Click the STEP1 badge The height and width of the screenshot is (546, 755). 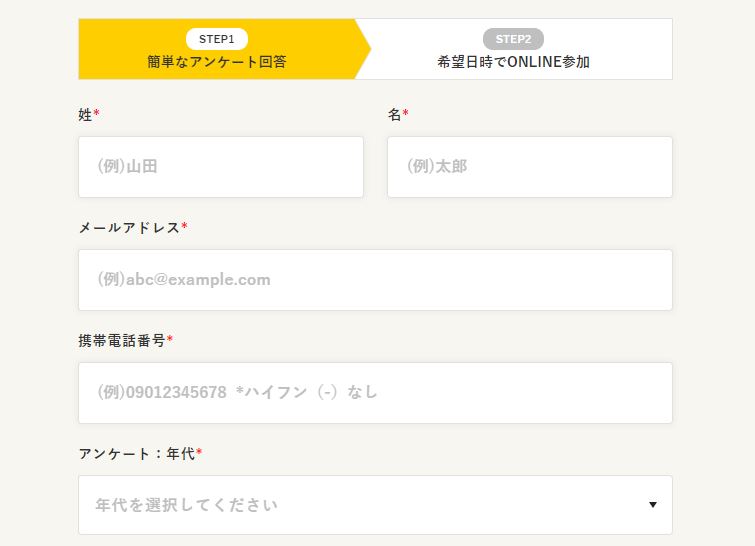(216, 39)
